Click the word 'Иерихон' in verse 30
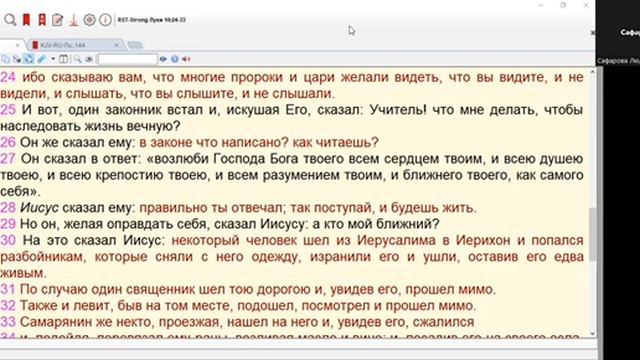This screenshot has width=640, height=360. point(483,240)
